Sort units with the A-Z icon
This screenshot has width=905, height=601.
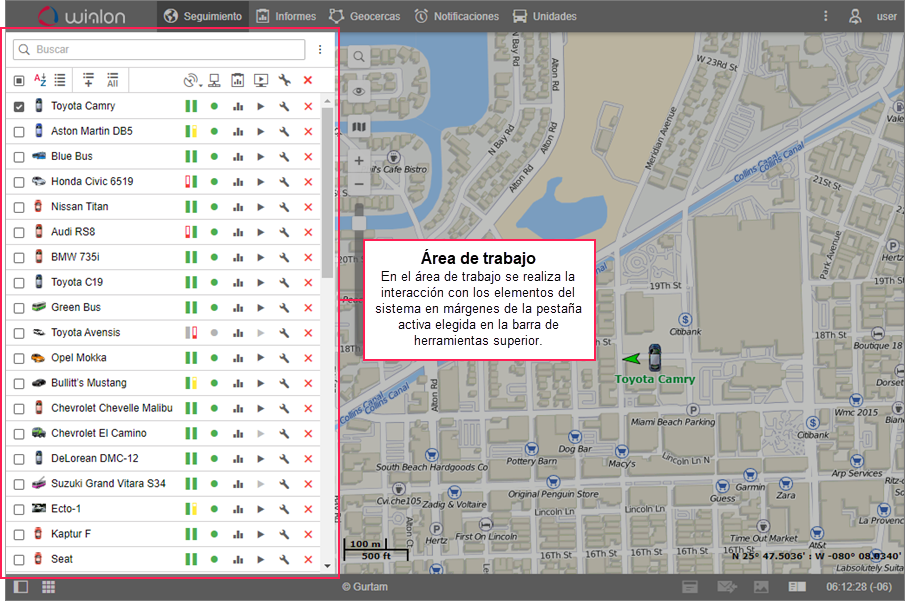pyautogui.click(x=40, y=80)
